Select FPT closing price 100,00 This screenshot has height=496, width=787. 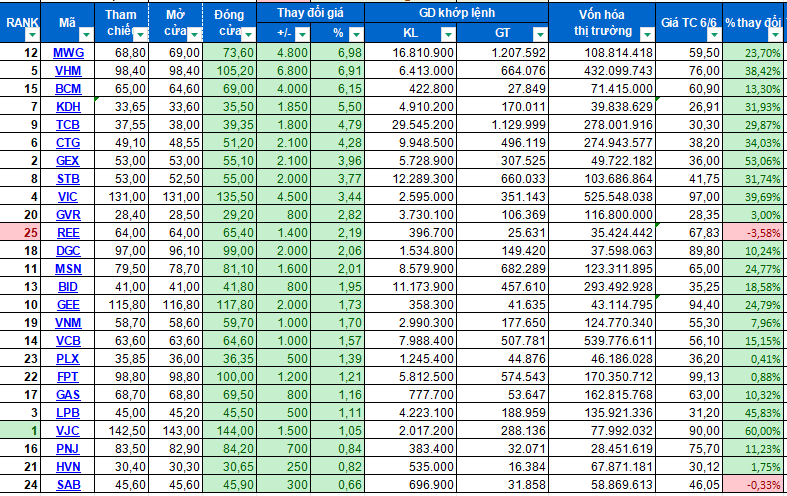pos(230,377)
